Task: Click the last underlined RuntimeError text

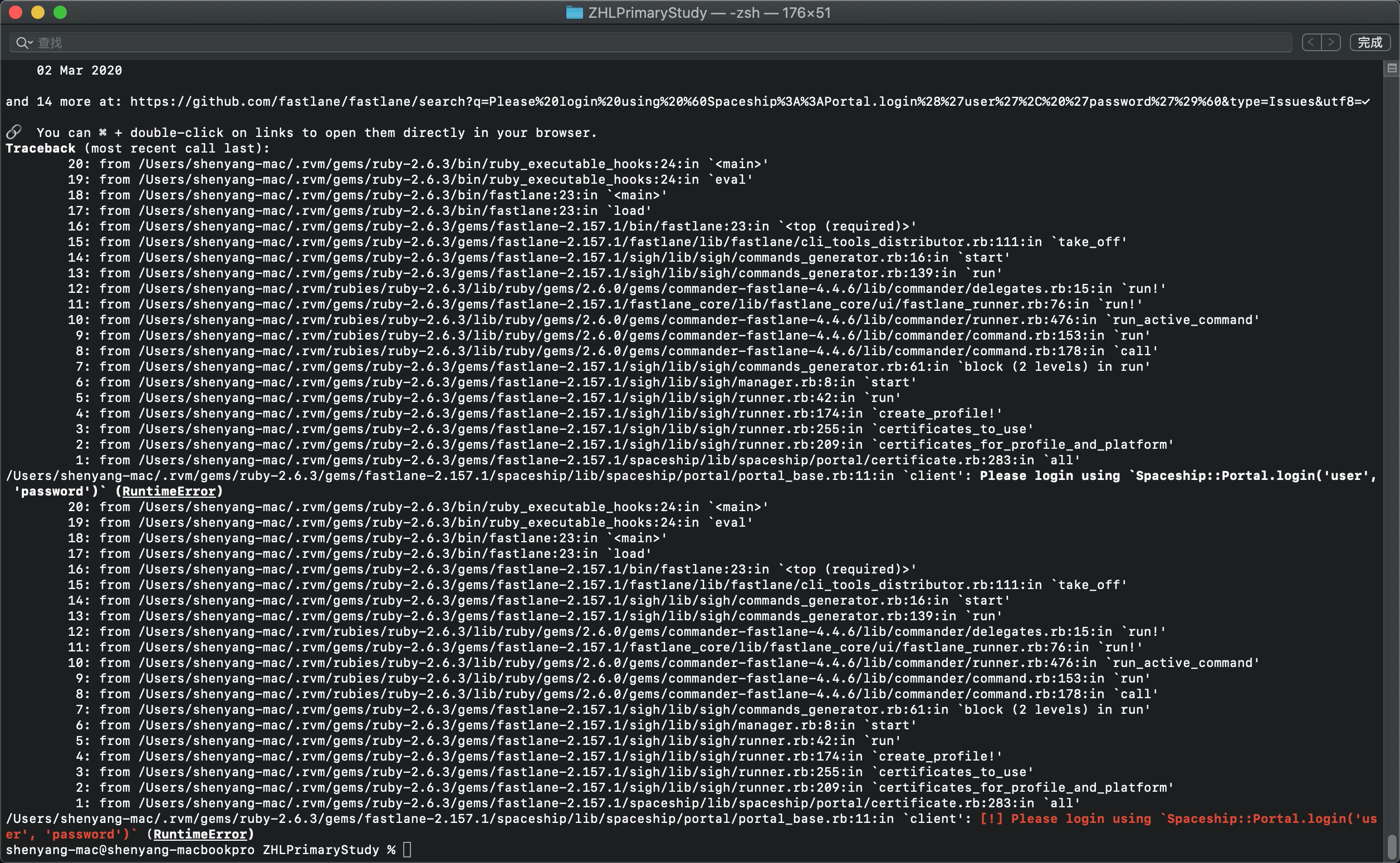Action: point(200,835)
